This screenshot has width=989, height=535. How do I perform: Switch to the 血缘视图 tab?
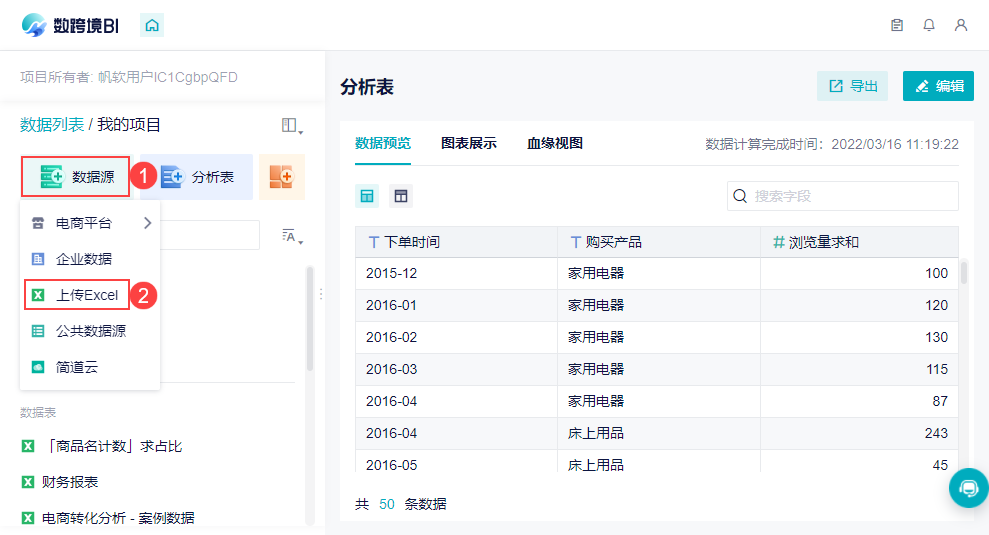(x=555, y=143)
